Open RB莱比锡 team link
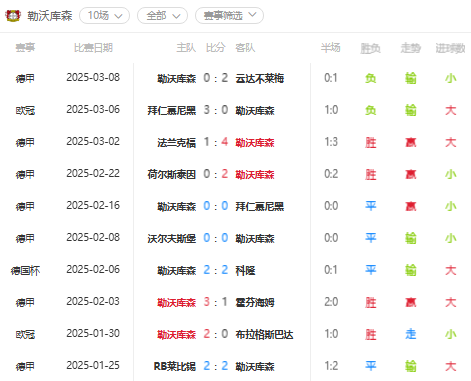471x381 pixels. pos(175,366)
